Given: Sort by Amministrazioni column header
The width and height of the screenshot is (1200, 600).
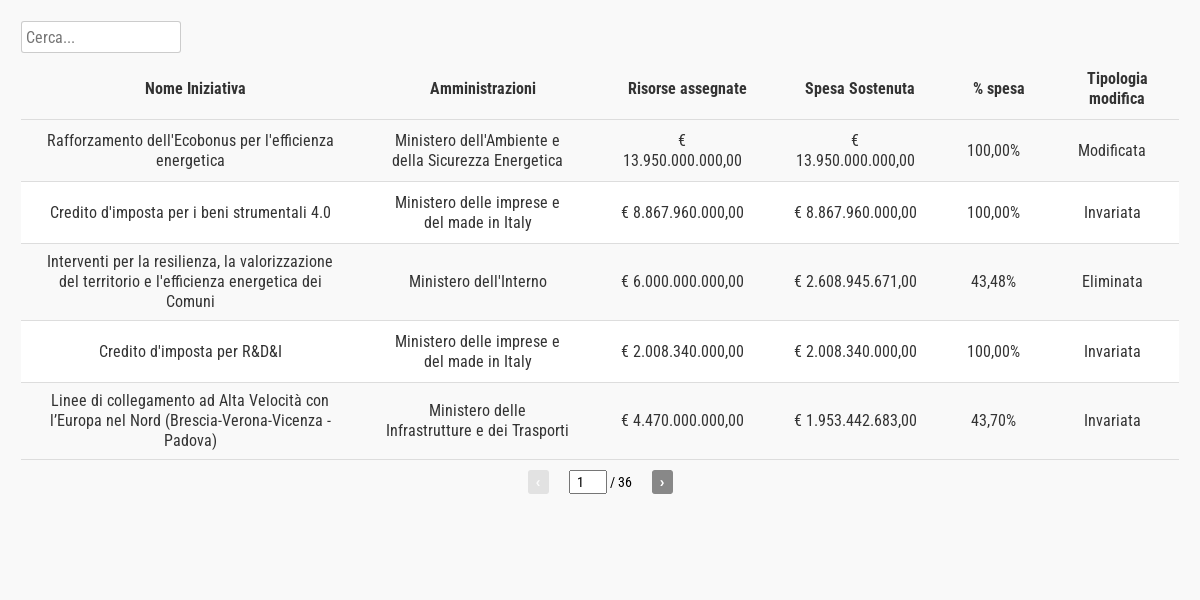Looking at the screenshot, I should point(483,88).
